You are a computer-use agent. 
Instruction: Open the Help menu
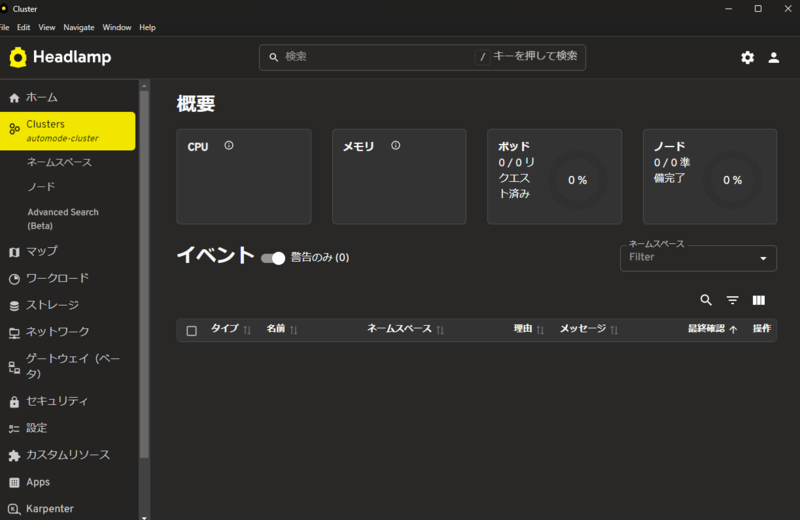tap(147, 28)
